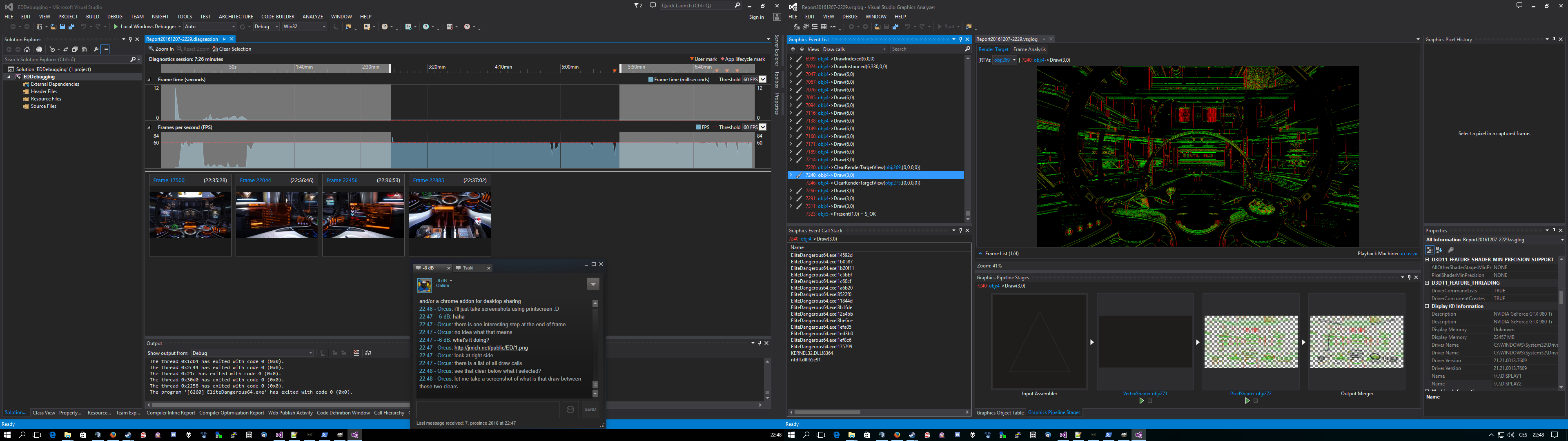Open Frame time threshold 60 FPS dropdown
Screen dimensions: 1568x441
pos(762,79)
